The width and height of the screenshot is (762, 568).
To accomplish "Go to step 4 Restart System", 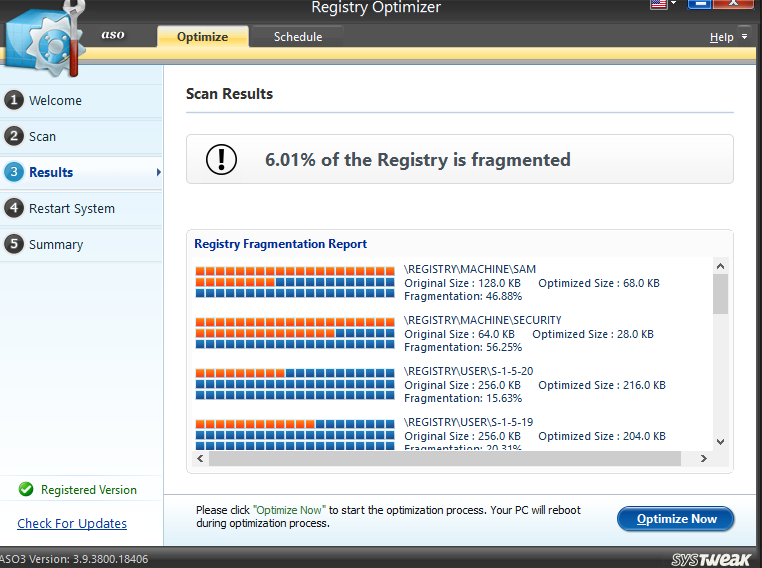I will (81, 208).
